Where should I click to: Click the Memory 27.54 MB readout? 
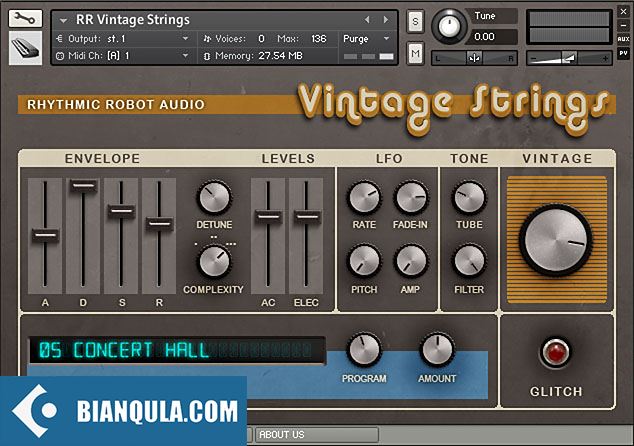(x=280, y=56)
